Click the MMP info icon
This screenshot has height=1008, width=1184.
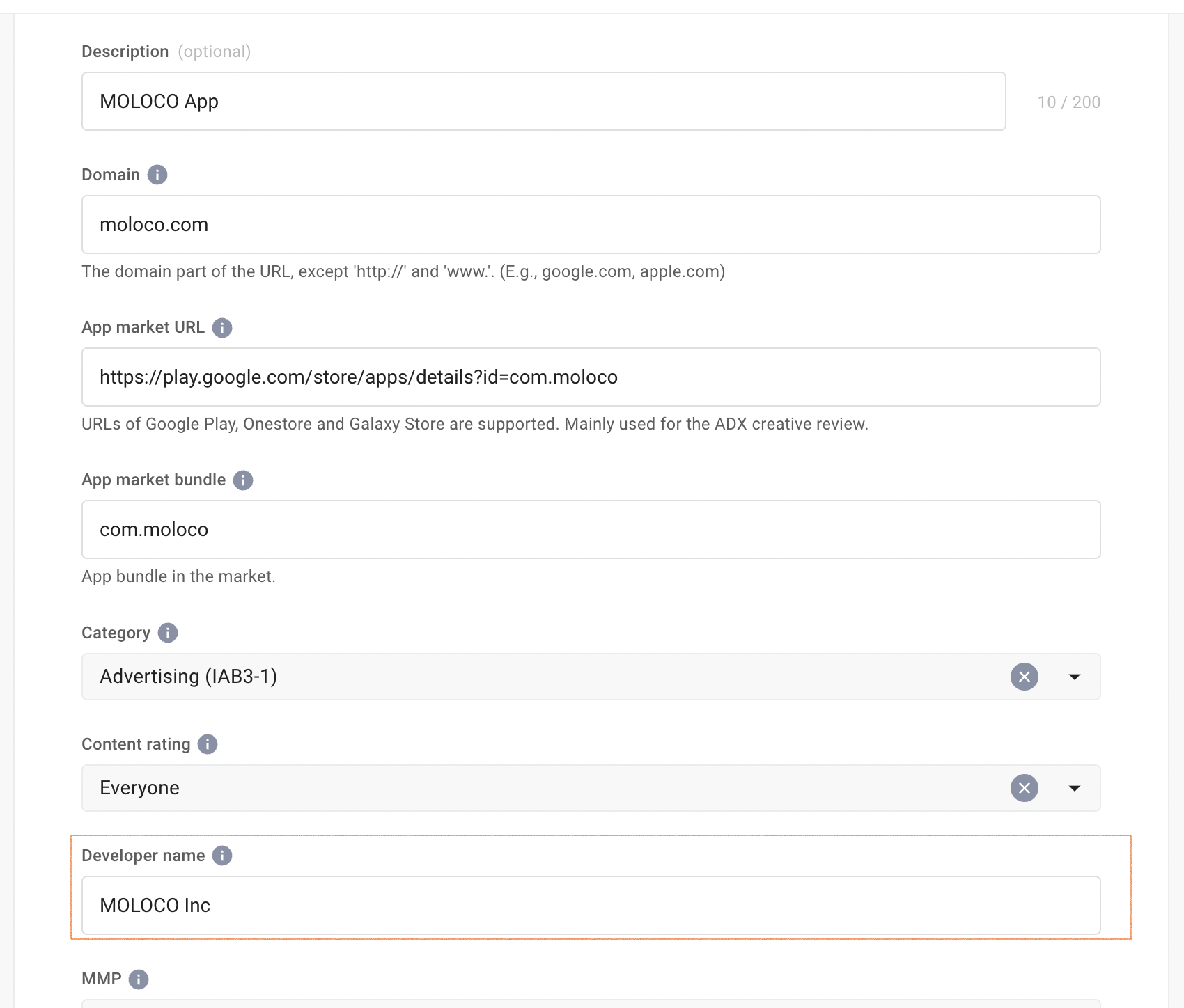[139, 979]
